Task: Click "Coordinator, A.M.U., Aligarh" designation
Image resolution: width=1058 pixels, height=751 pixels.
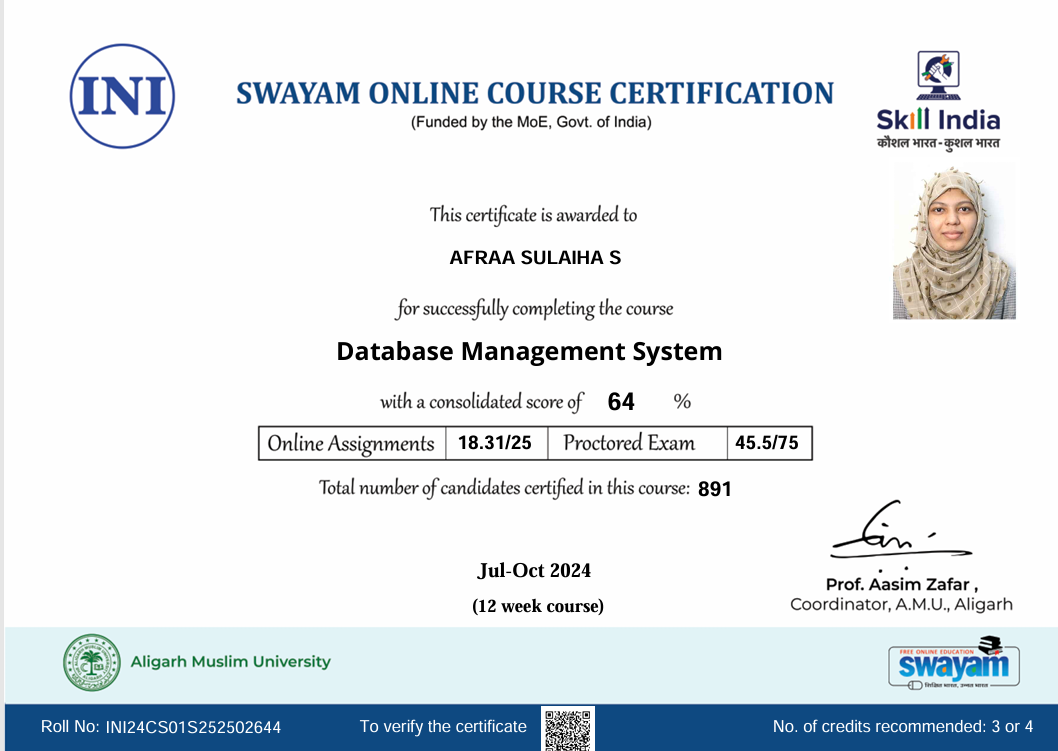Action: [x=901, y=605]
